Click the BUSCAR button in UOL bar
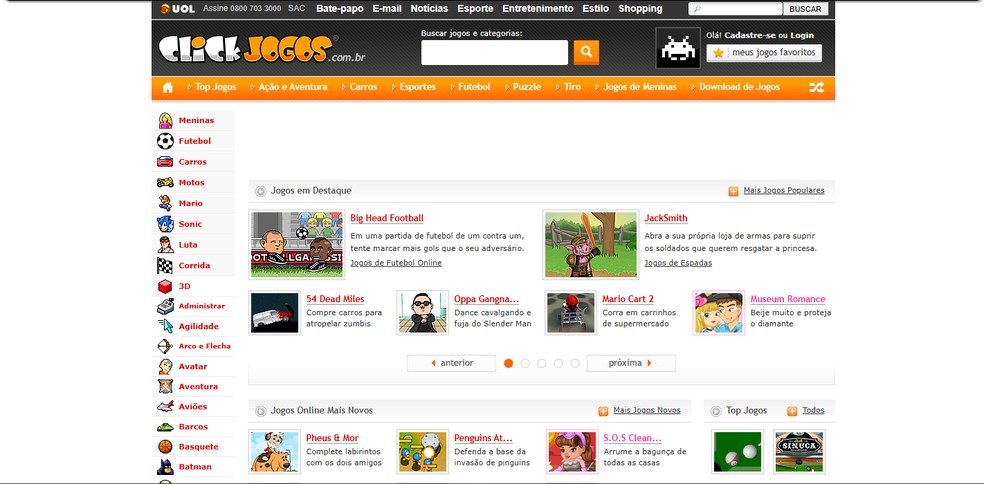 805,9
